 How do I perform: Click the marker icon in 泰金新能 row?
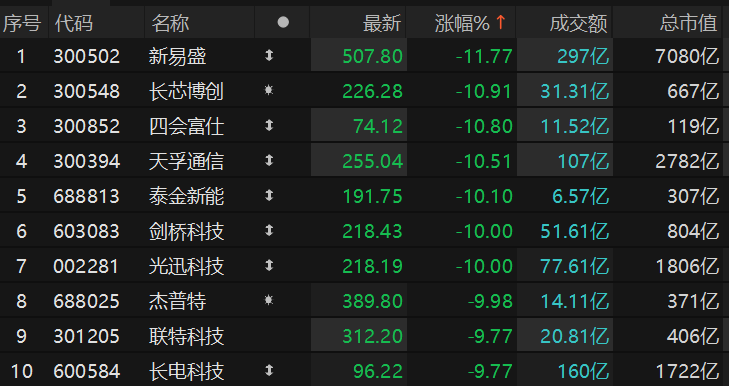[x=269, y=196]
